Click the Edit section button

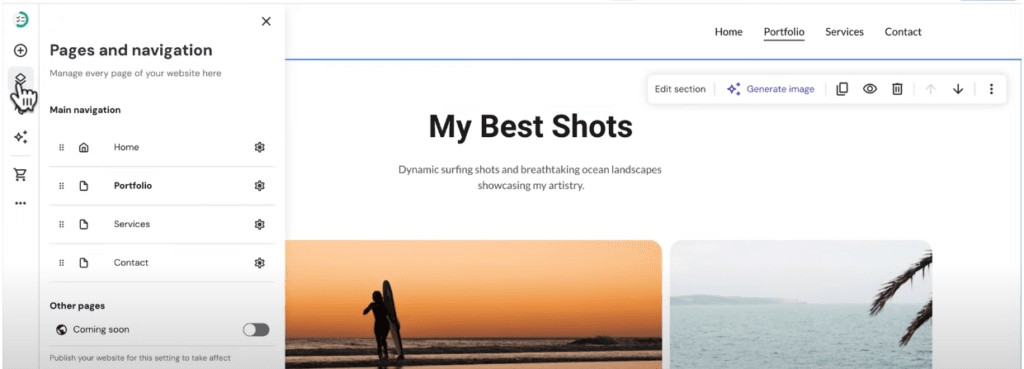(680, 89)
